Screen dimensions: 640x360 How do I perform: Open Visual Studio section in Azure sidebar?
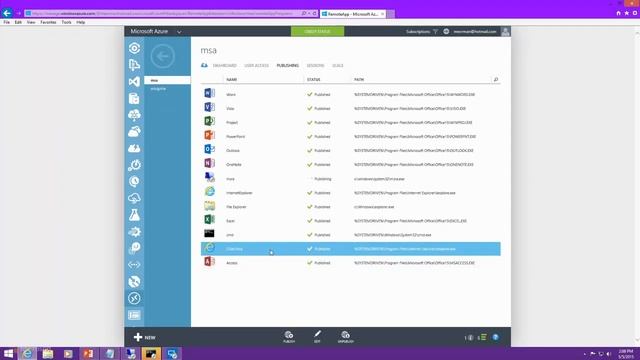point(134,82)
